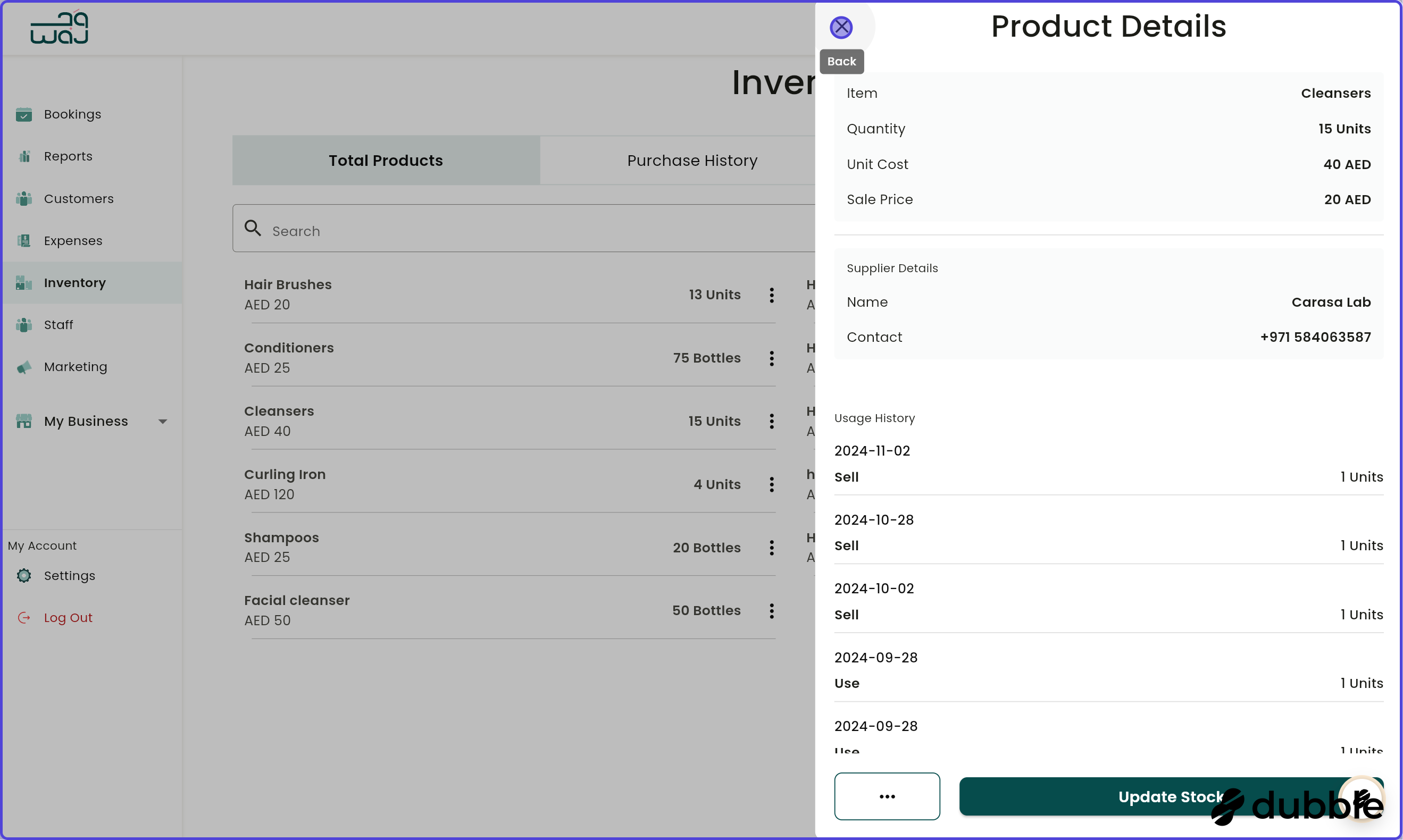Screen dimensions: 1403x840
Task: Select the Inventory sidebar icon
Action: tap(24, 282)
